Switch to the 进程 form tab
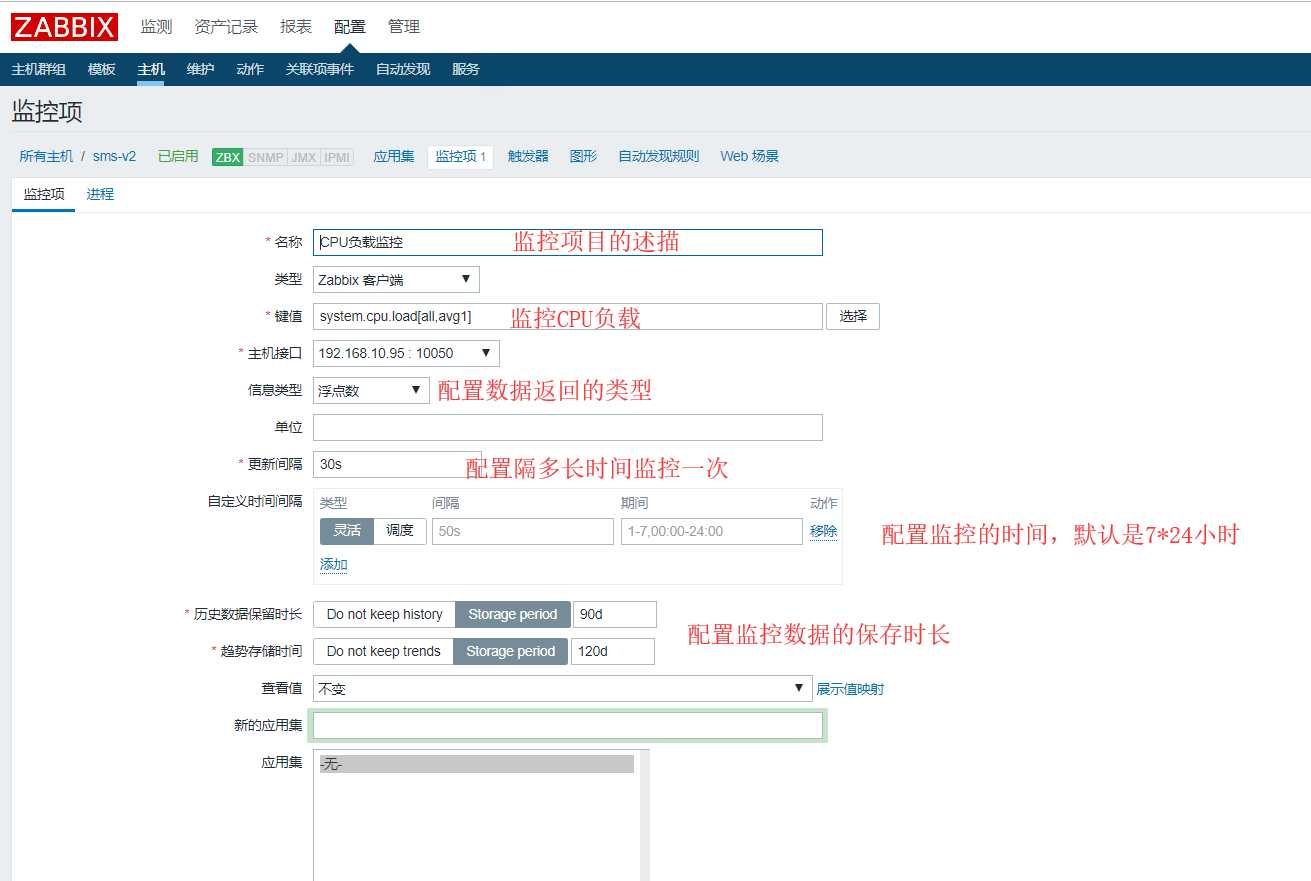 [100, 194]
